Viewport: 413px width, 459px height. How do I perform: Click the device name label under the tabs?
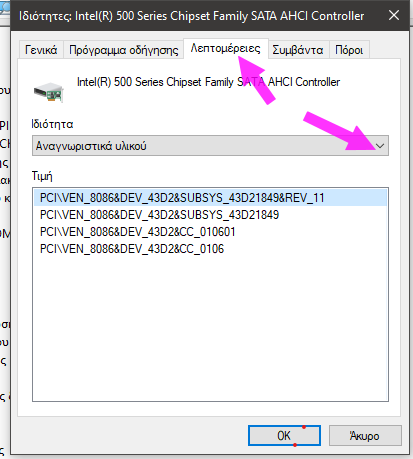tap(208, 82)
